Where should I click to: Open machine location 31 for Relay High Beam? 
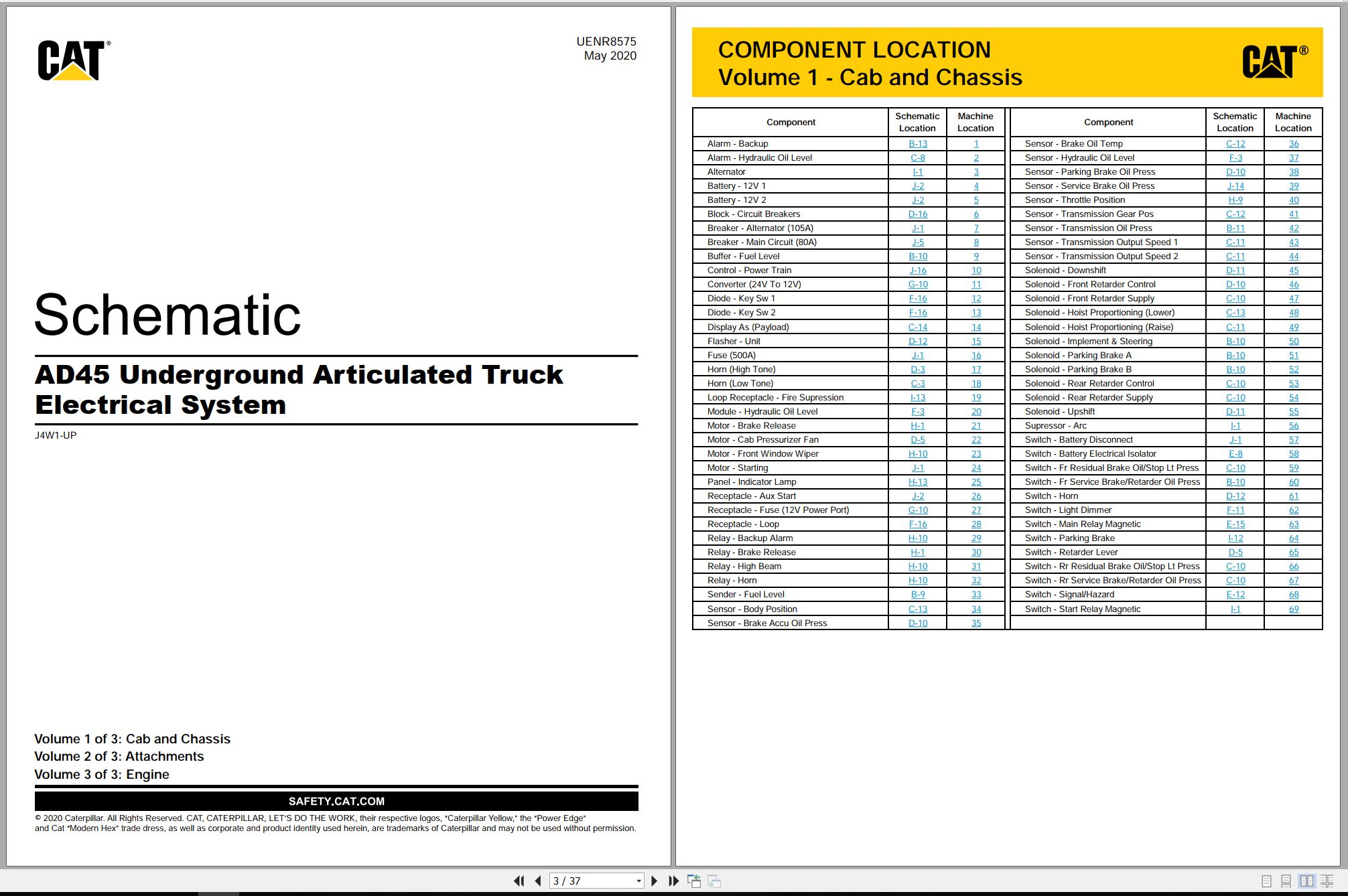click(x=976, y=567)
